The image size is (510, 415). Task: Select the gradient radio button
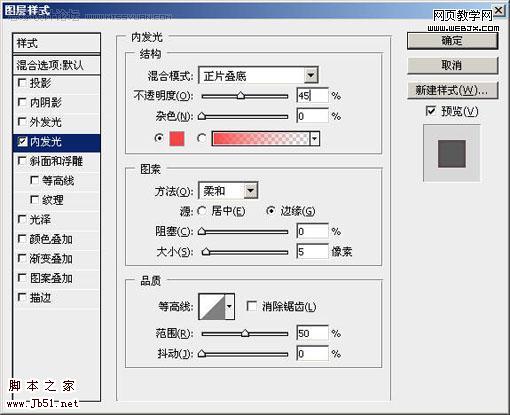(x=202, y=138)
